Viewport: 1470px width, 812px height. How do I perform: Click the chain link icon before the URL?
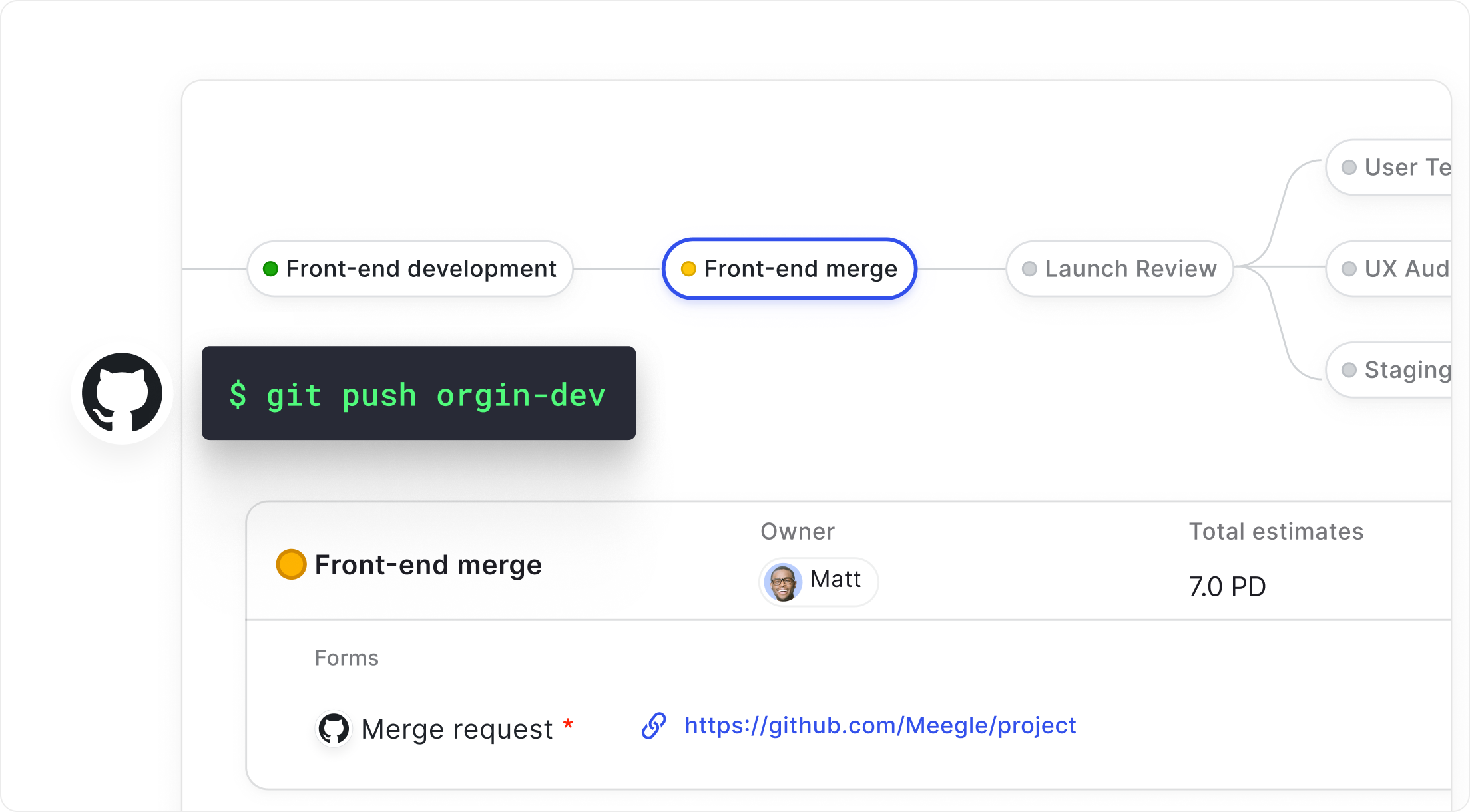click(655, 727)
